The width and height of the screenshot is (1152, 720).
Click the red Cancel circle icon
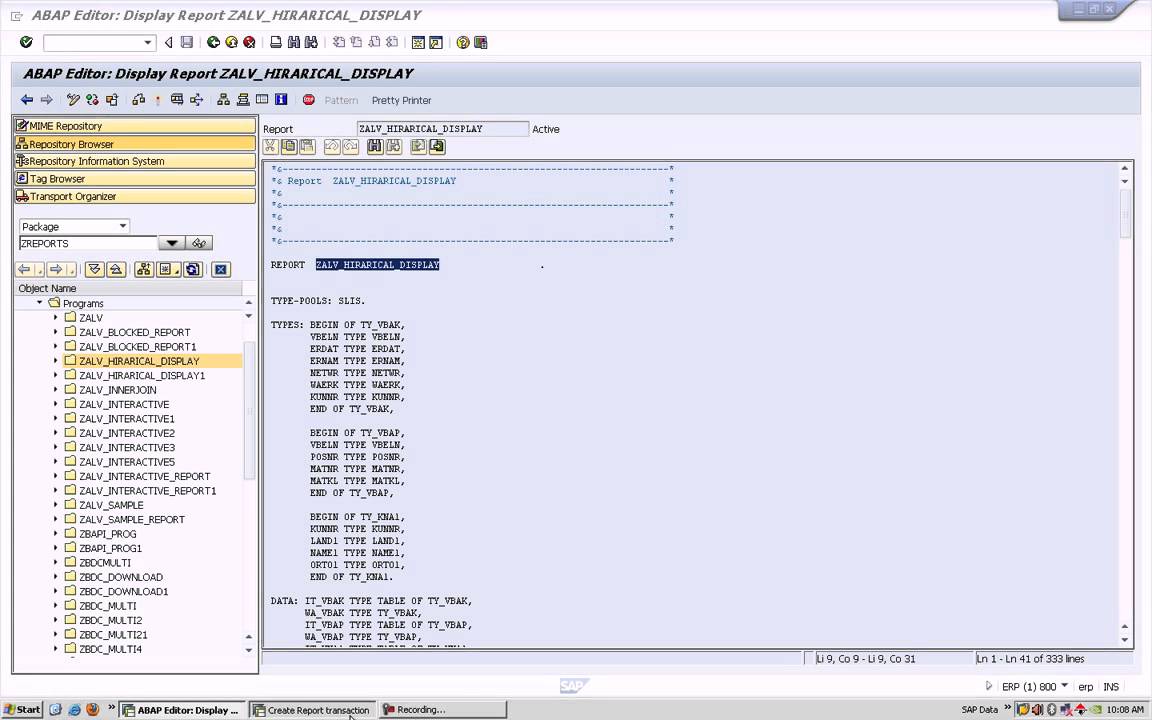[x=250, y=43]
